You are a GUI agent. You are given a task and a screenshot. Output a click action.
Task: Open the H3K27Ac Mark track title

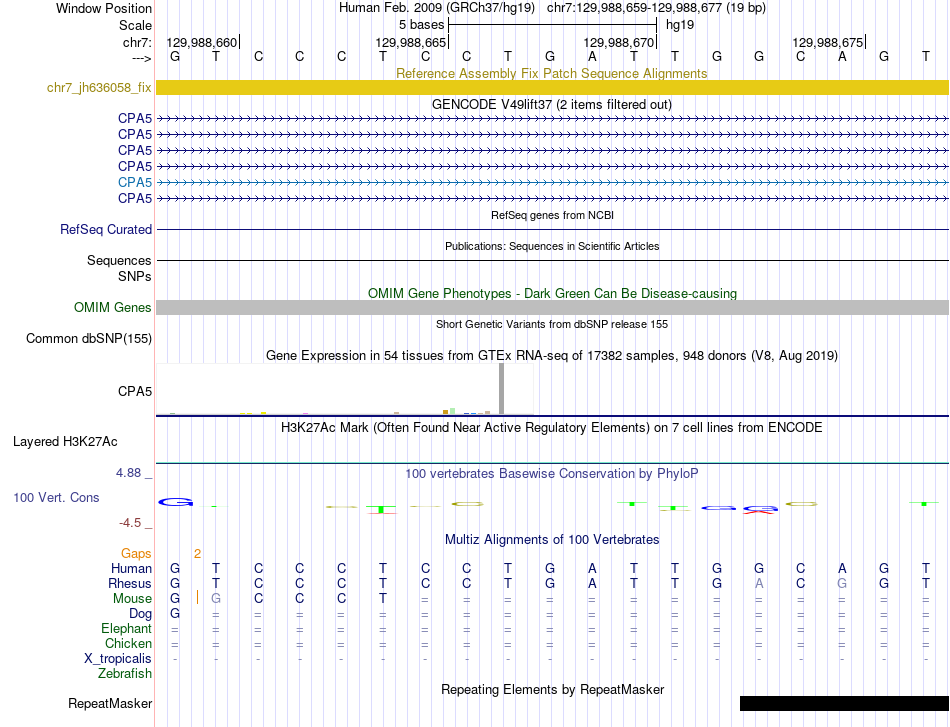click(551, 428)
